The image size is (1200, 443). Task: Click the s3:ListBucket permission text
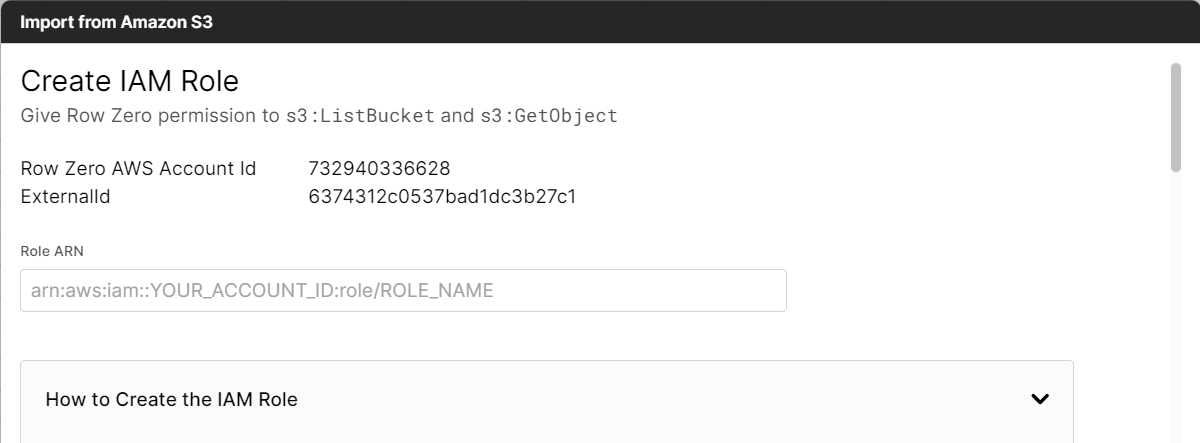(361, 116)
